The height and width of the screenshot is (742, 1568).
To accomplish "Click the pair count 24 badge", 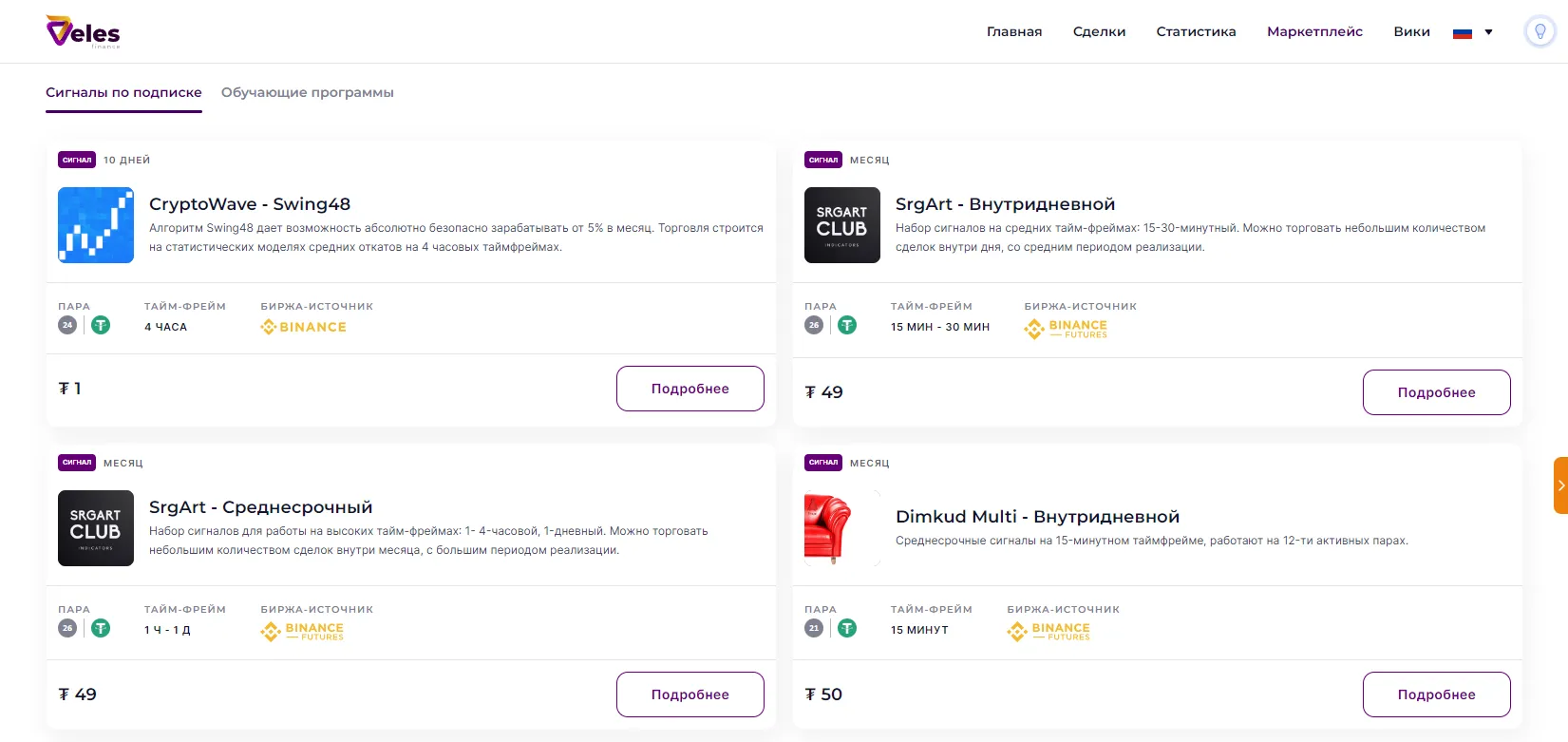I will (67, 325).
